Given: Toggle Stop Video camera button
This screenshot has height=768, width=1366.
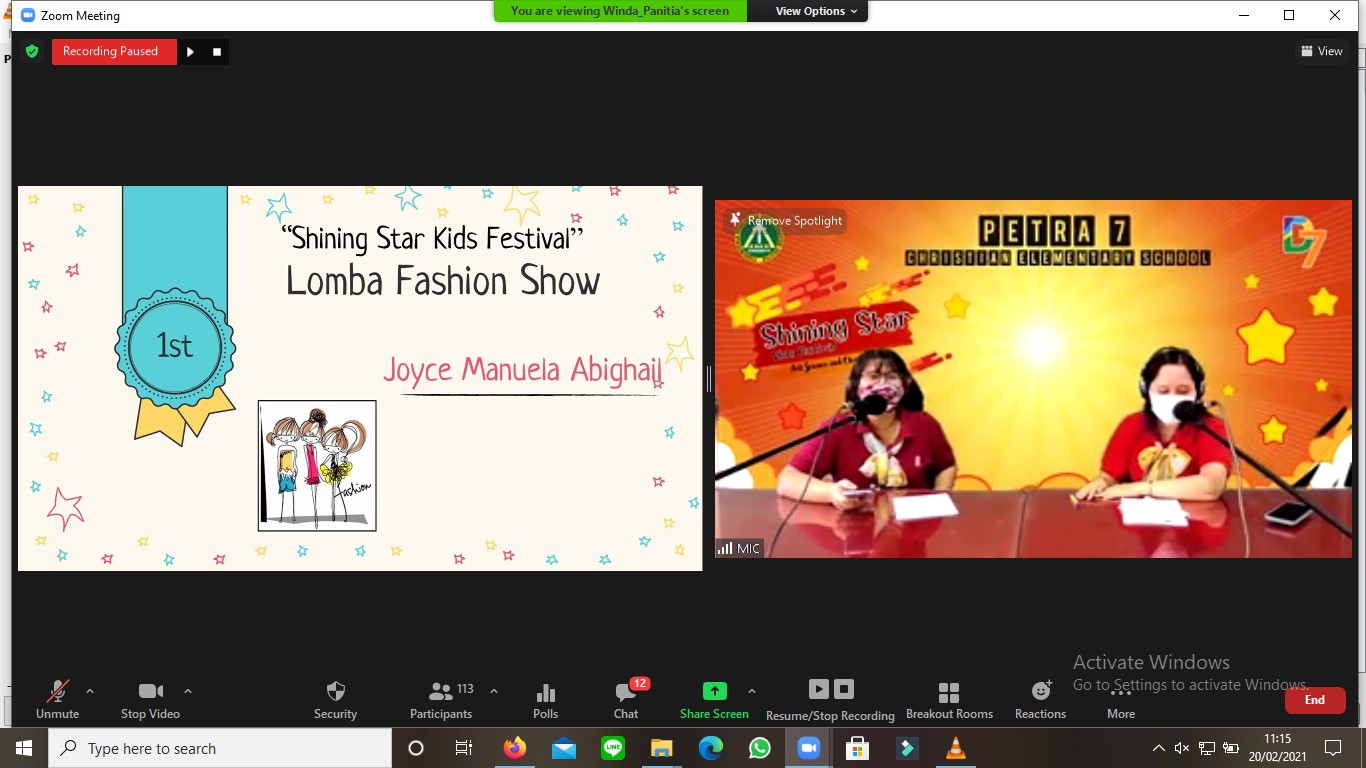Looking at the screenshot, I should tap(150, 692).
